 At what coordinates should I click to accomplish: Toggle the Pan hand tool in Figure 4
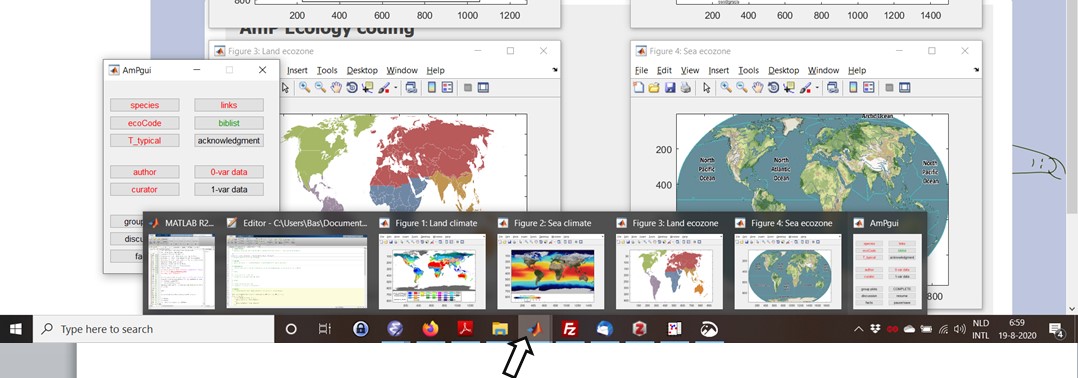(x=758, y=88)
